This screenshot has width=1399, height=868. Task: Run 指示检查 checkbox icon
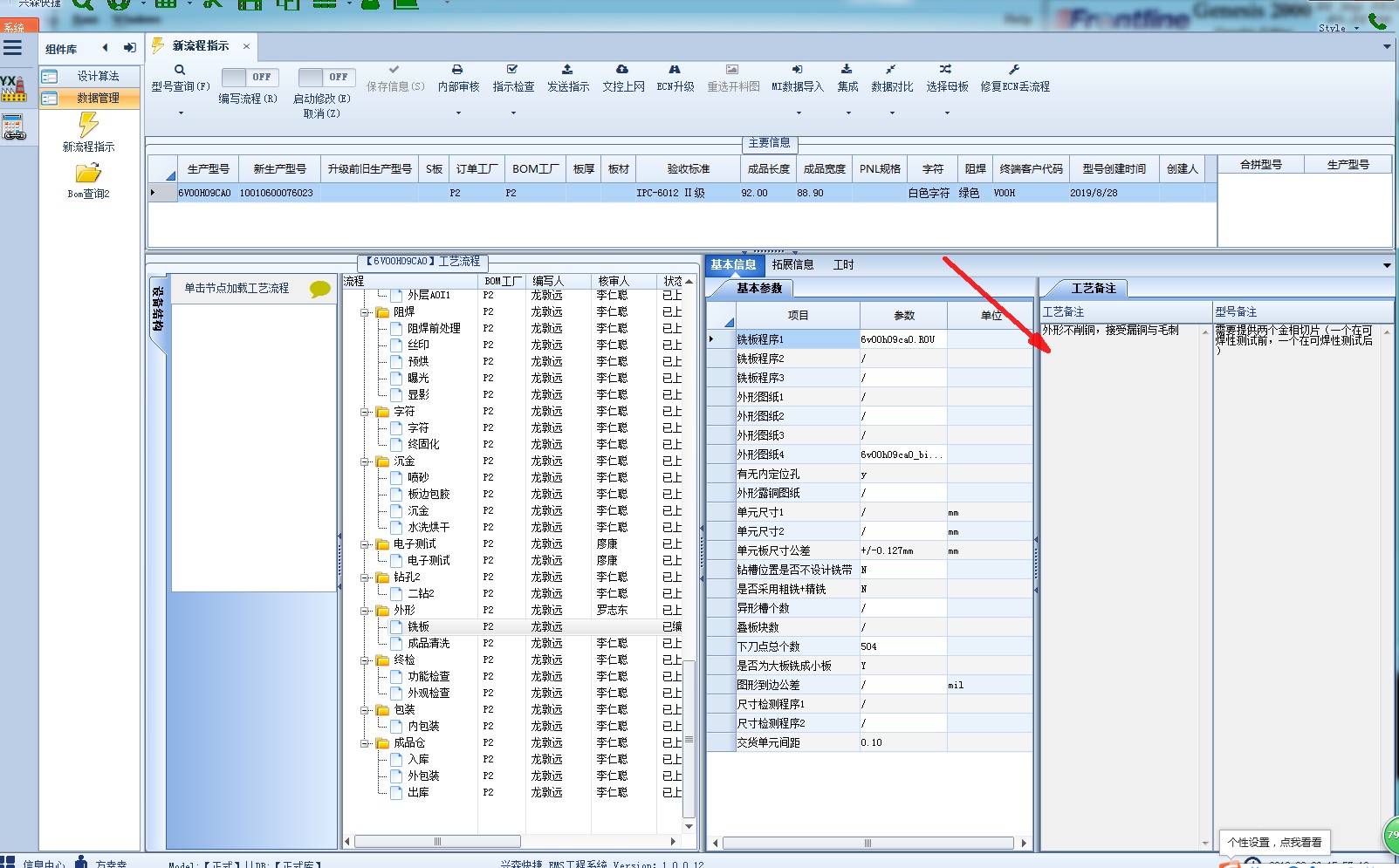click(512, 69)
